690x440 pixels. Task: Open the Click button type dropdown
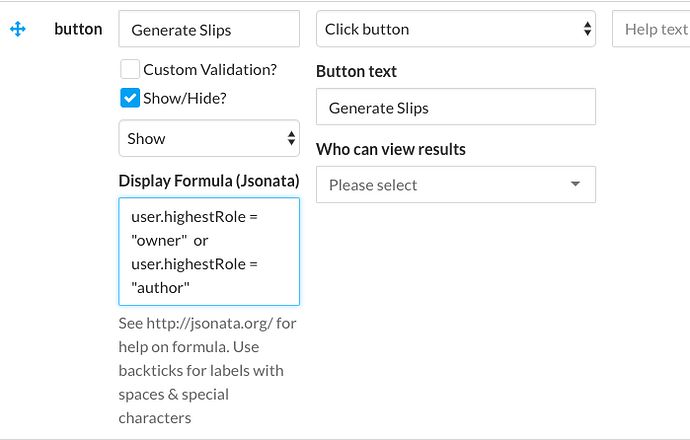455,29
